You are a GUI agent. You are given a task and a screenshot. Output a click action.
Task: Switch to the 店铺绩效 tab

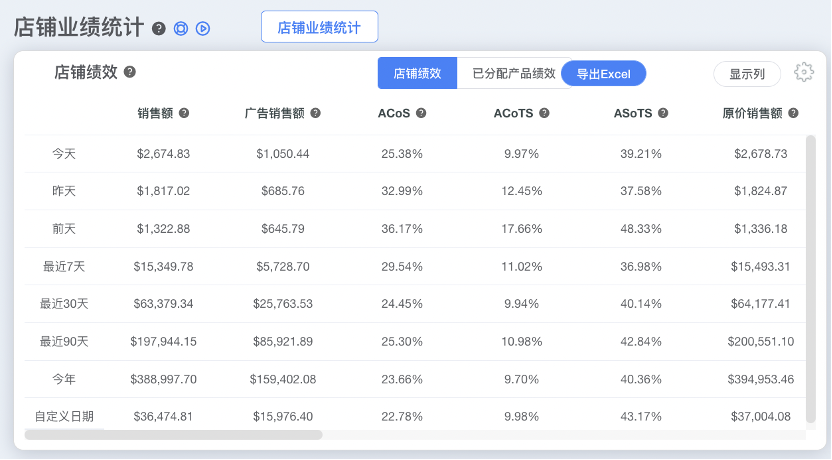[417, 73]
